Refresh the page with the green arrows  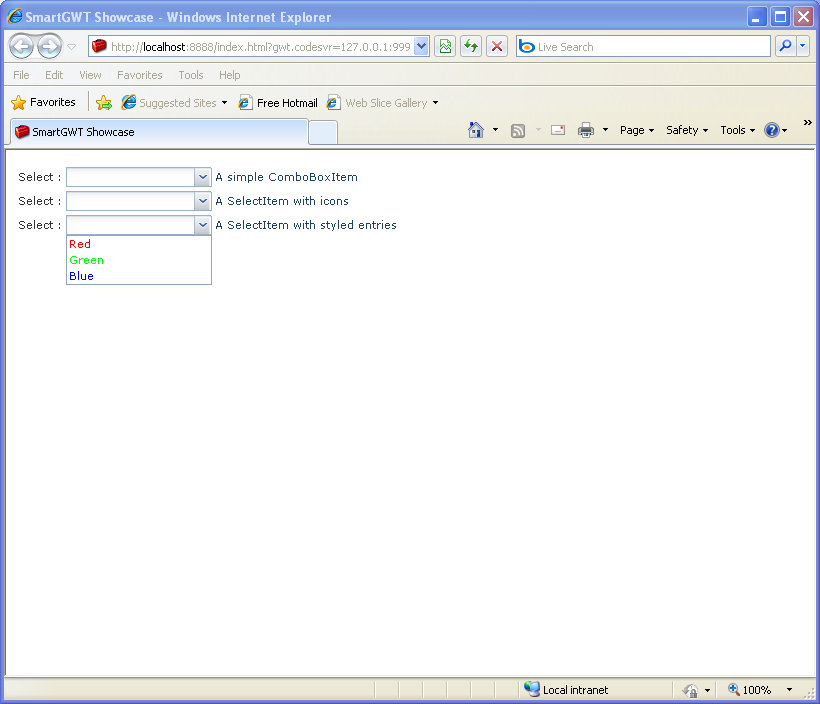pos(471,47)
